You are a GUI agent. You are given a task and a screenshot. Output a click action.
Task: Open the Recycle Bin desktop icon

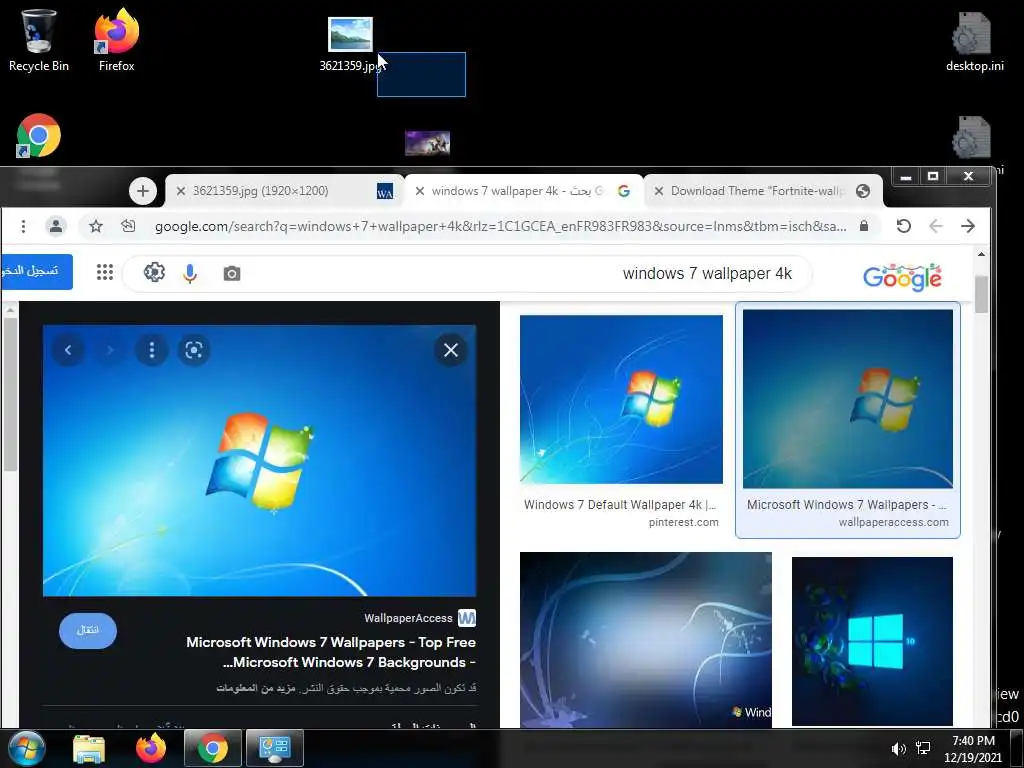click(39, 40)
